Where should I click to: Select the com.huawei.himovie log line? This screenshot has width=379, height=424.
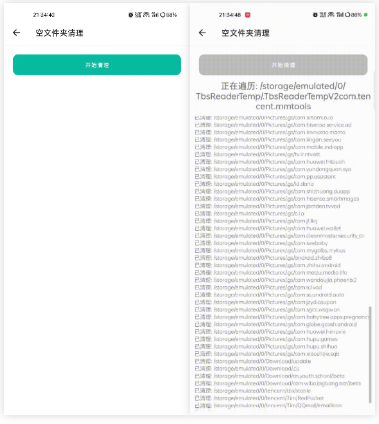click(x=270, y=332)
